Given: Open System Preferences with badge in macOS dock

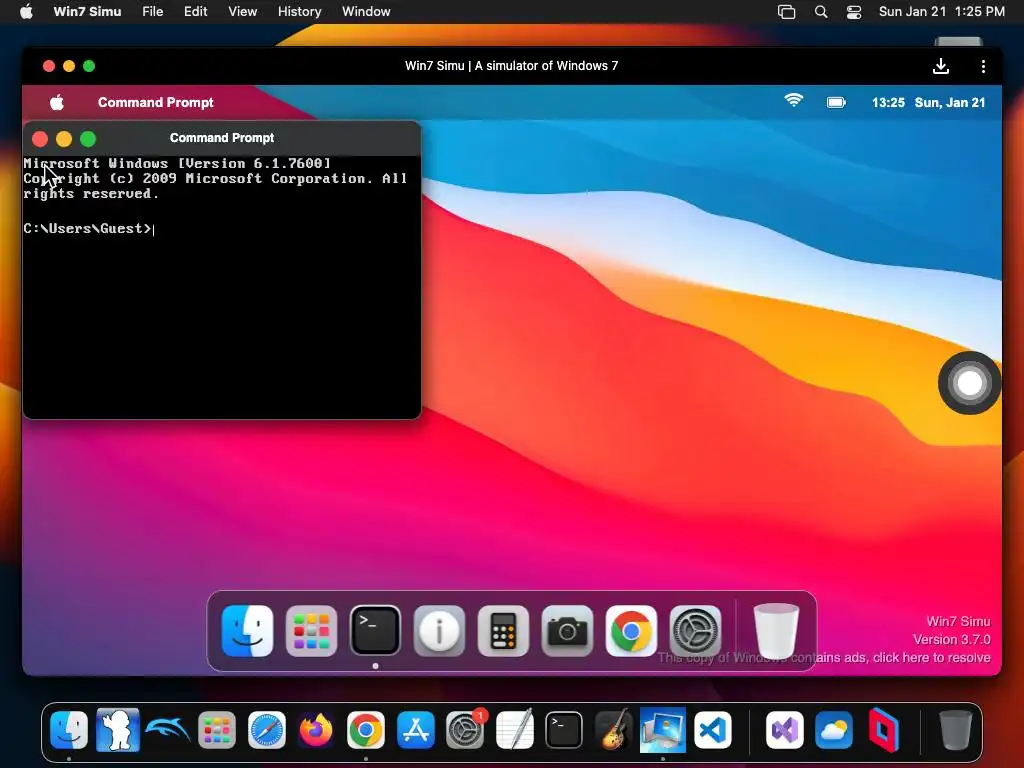Looking at the screenshot, I should click(x=465, y=729).
